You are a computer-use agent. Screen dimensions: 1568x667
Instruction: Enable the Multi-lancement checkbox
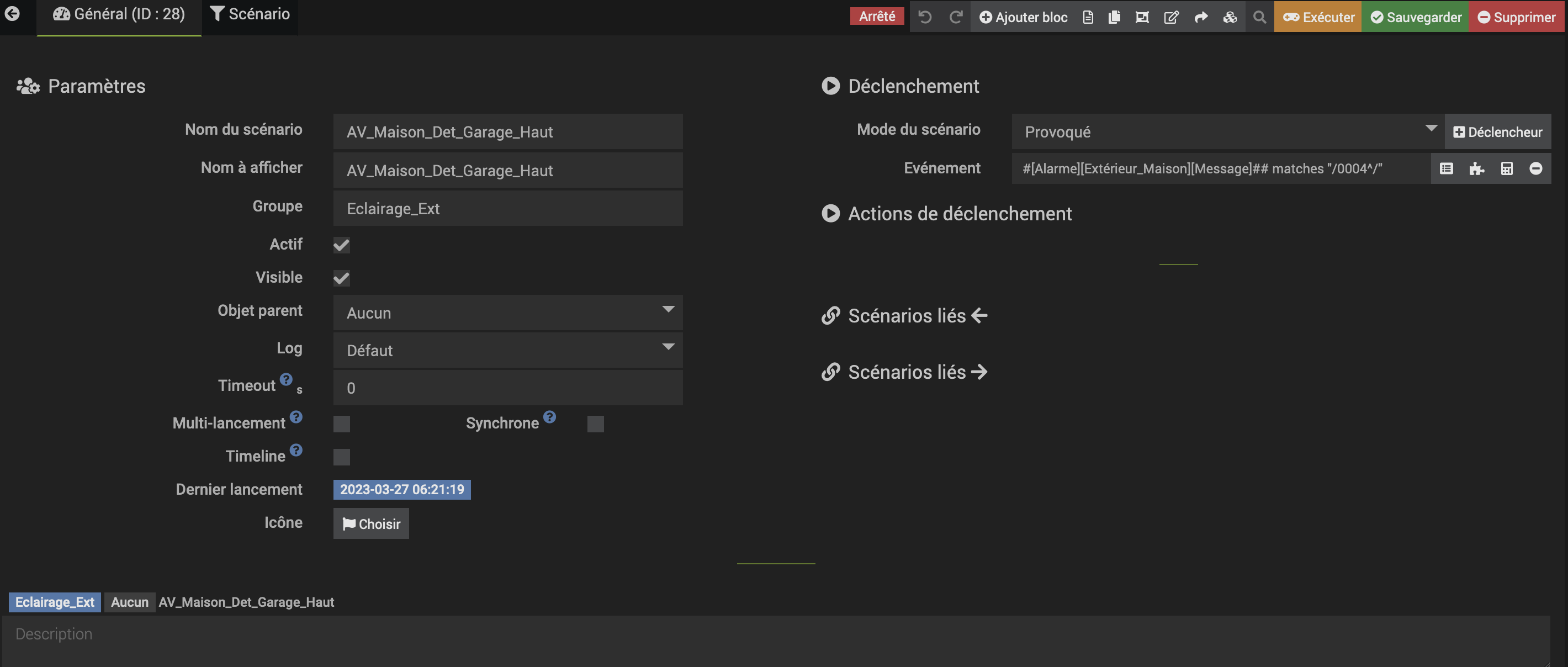pos(341,424)
